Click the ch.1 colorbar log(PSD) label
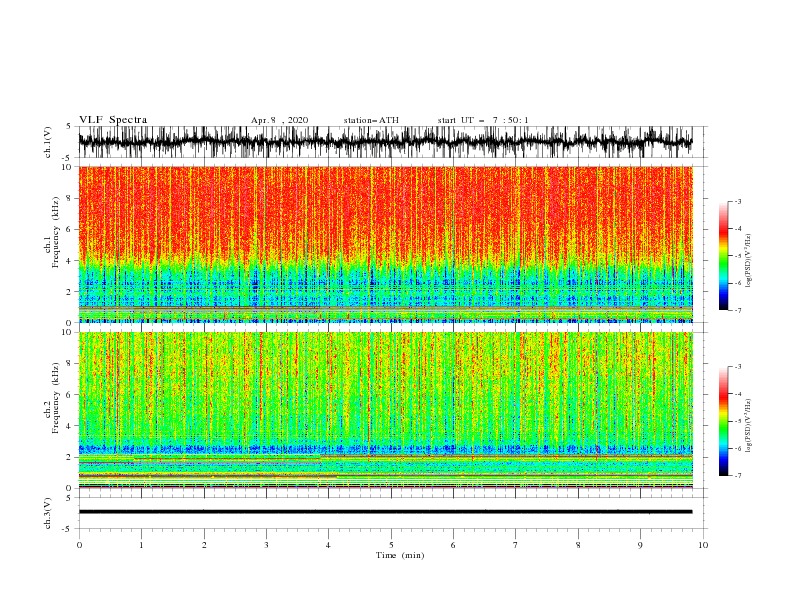Screen dimensions: 792x612 point(749,261)
